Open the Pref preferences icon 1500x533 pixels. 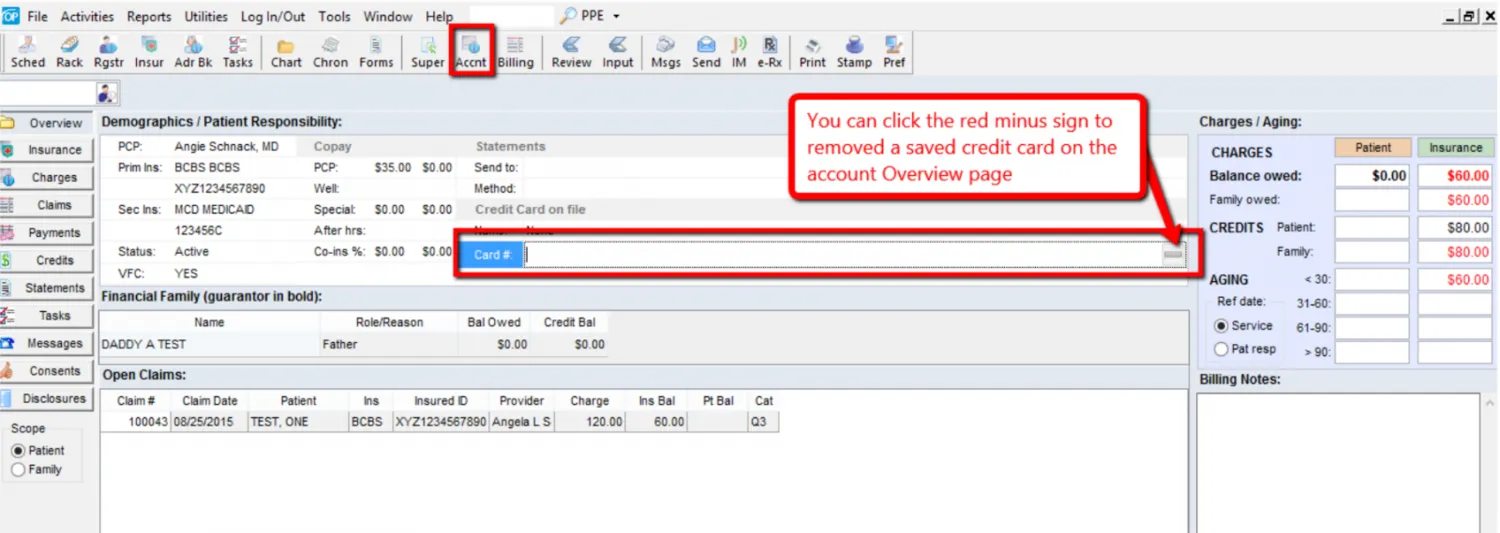point(894,52)
